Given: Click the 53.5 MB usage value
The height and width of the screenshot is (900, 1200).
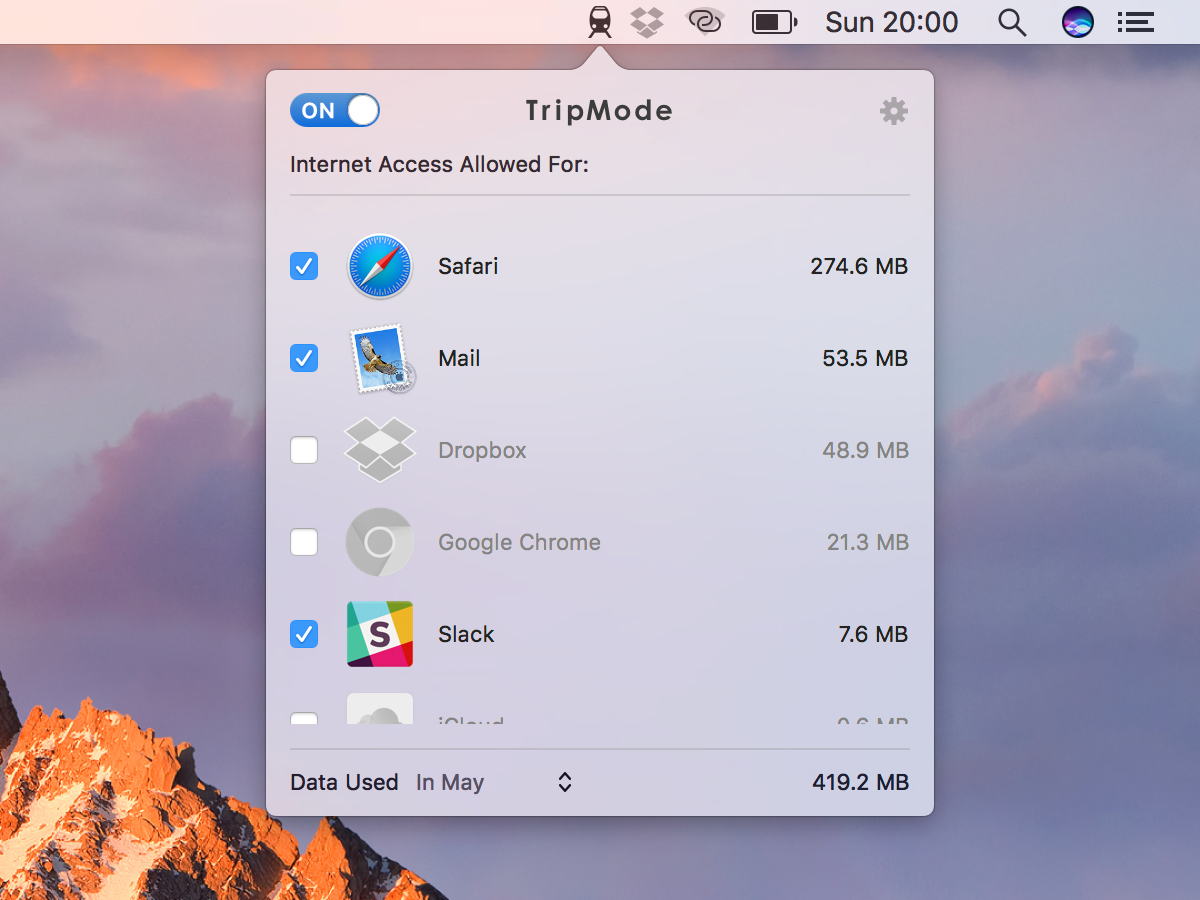Looking at the screenshot, I should 865,358.
